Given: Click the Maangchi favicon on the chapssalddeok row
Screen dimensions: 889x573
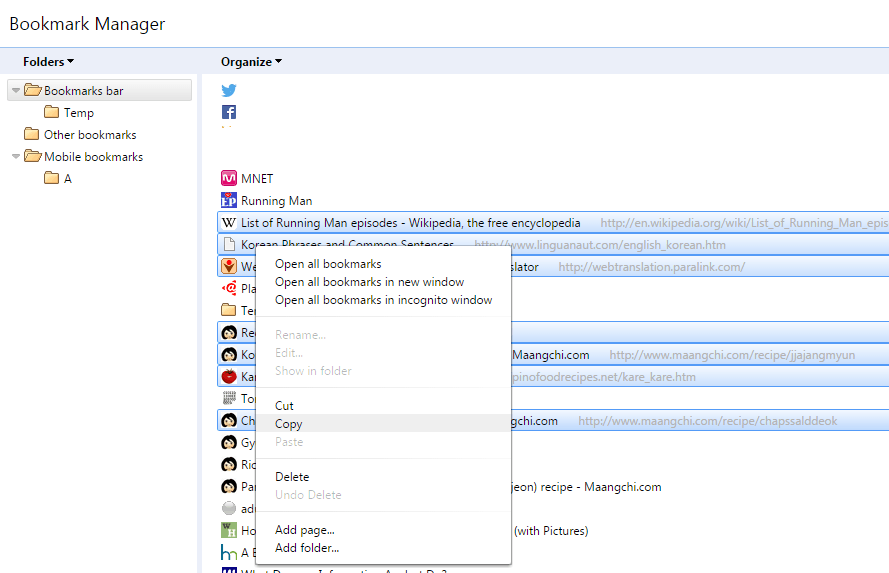Looking at the screenshot, I should tap(229, 421).
